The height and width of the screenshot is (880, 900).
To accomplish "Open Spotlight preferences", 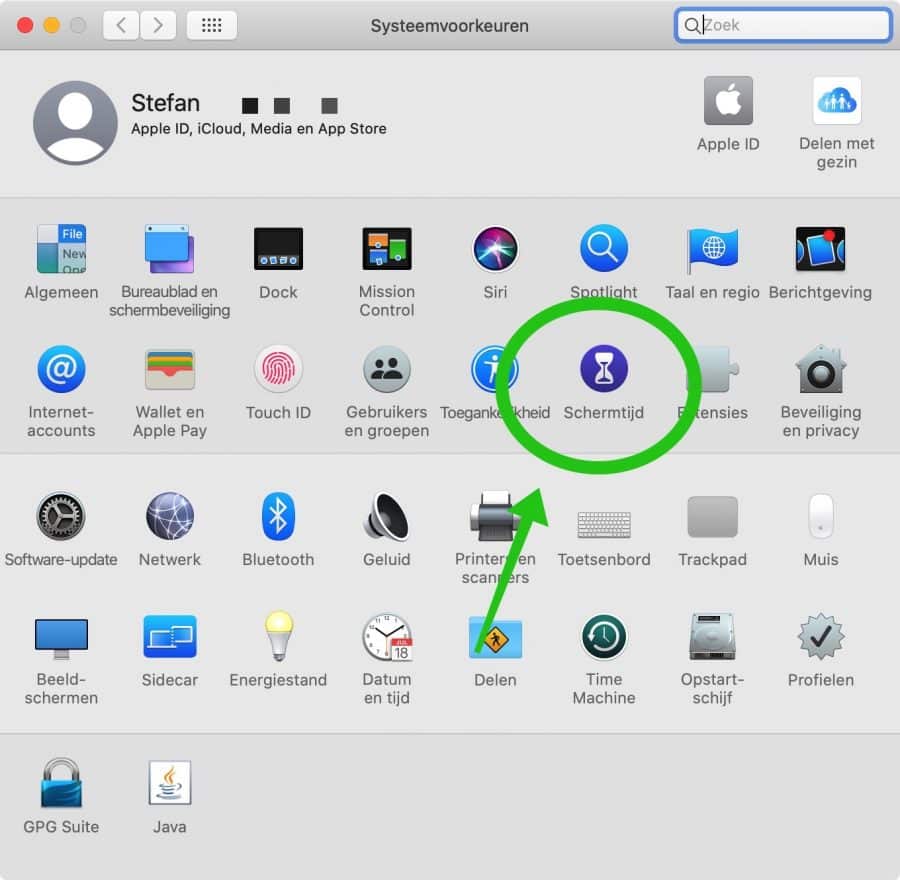I will (x=604, y=249).
